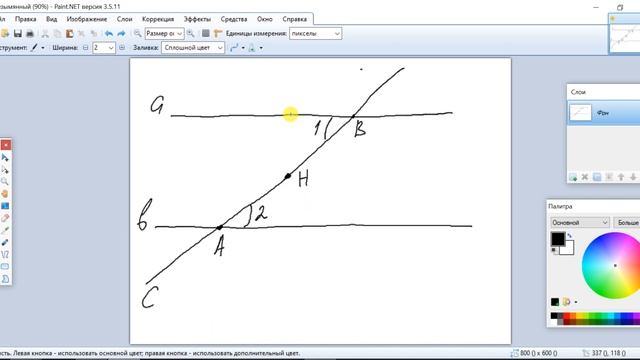Select the Recolor tool in toolbox

(x=5, y=242)
